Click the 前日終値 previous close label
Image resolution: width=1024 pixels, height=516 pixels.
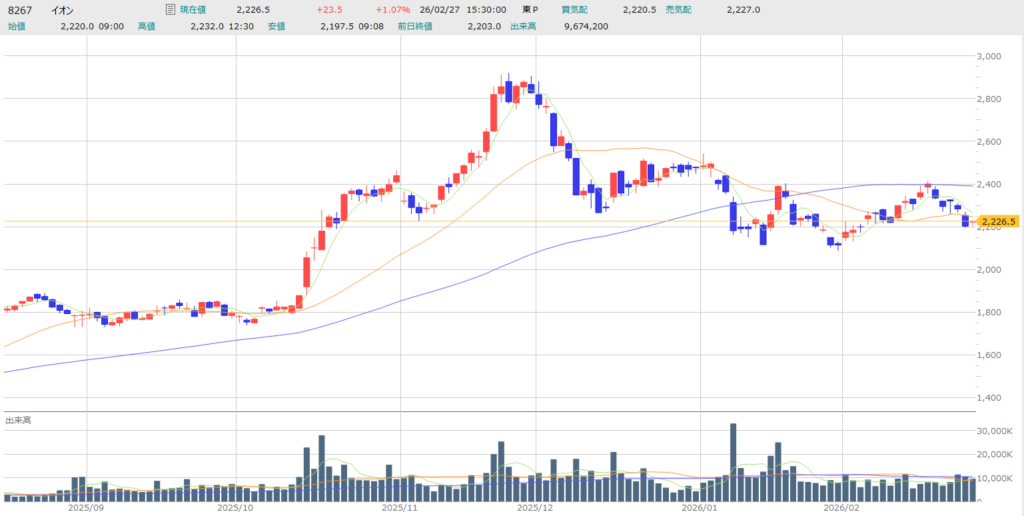(416, 26)
